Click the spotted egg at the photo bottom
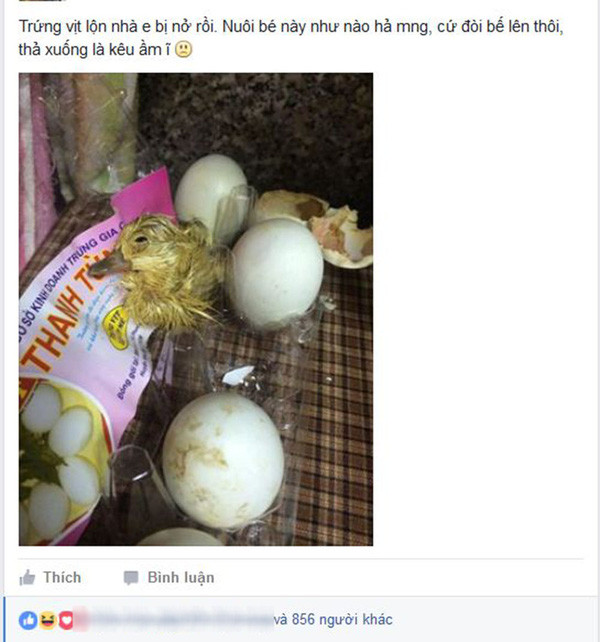Viewport: 600px width, 642px height. (223, 461)
